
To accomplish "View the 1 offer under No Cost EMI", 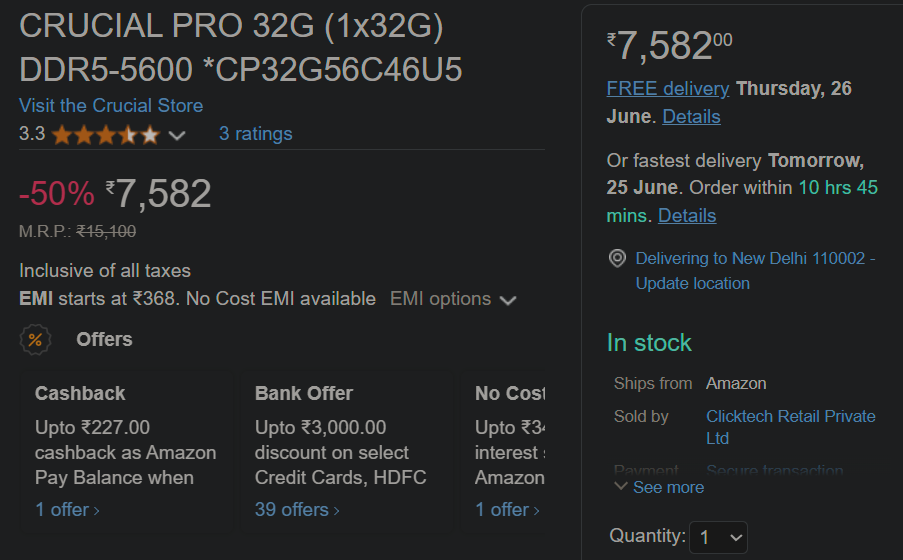I will (x=507, y=510).
